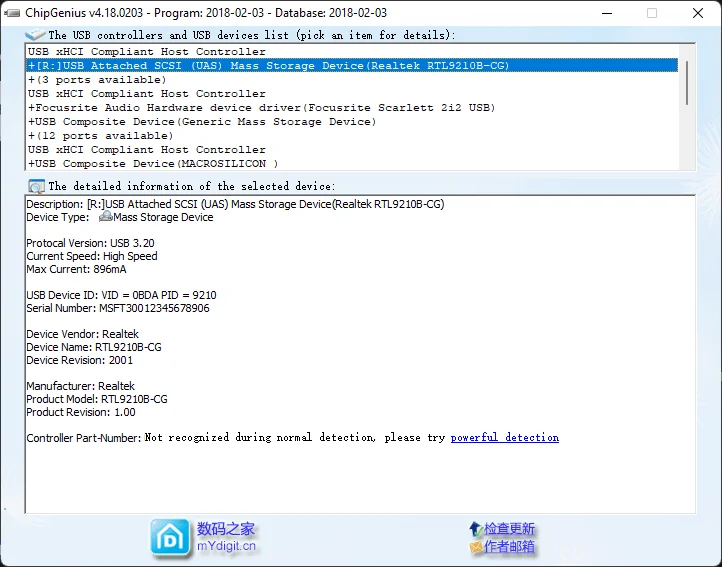Open the 检查更新 check update link
Viewport: 722px width, 567px height.
click(509, 529)
